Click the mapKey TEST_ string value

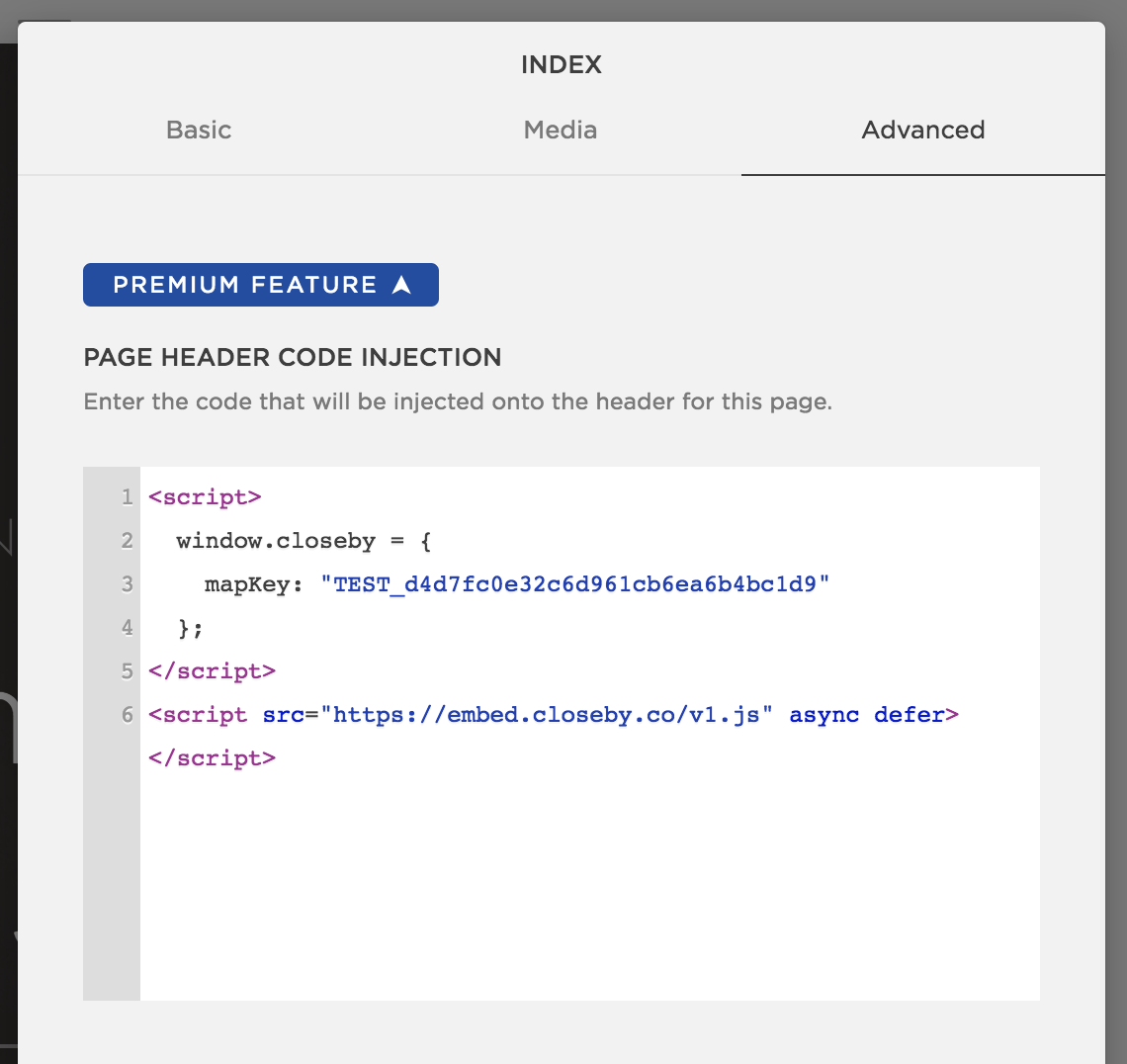pos(574,583)
